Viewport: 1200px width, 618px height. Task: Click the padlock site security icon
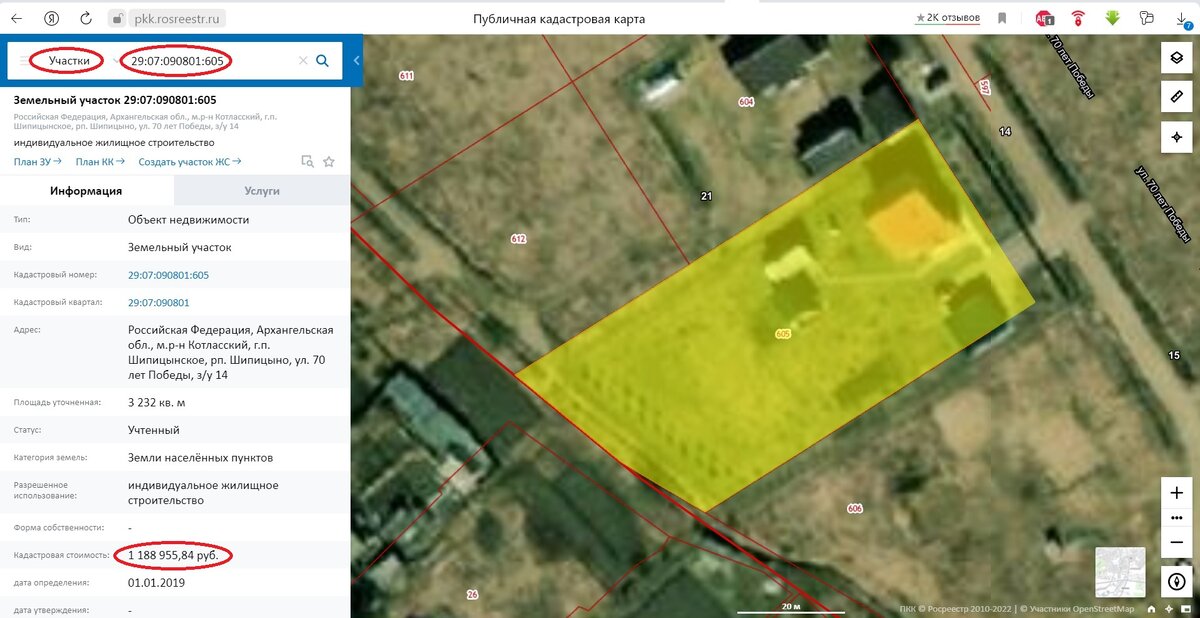(x=117, y=18)
